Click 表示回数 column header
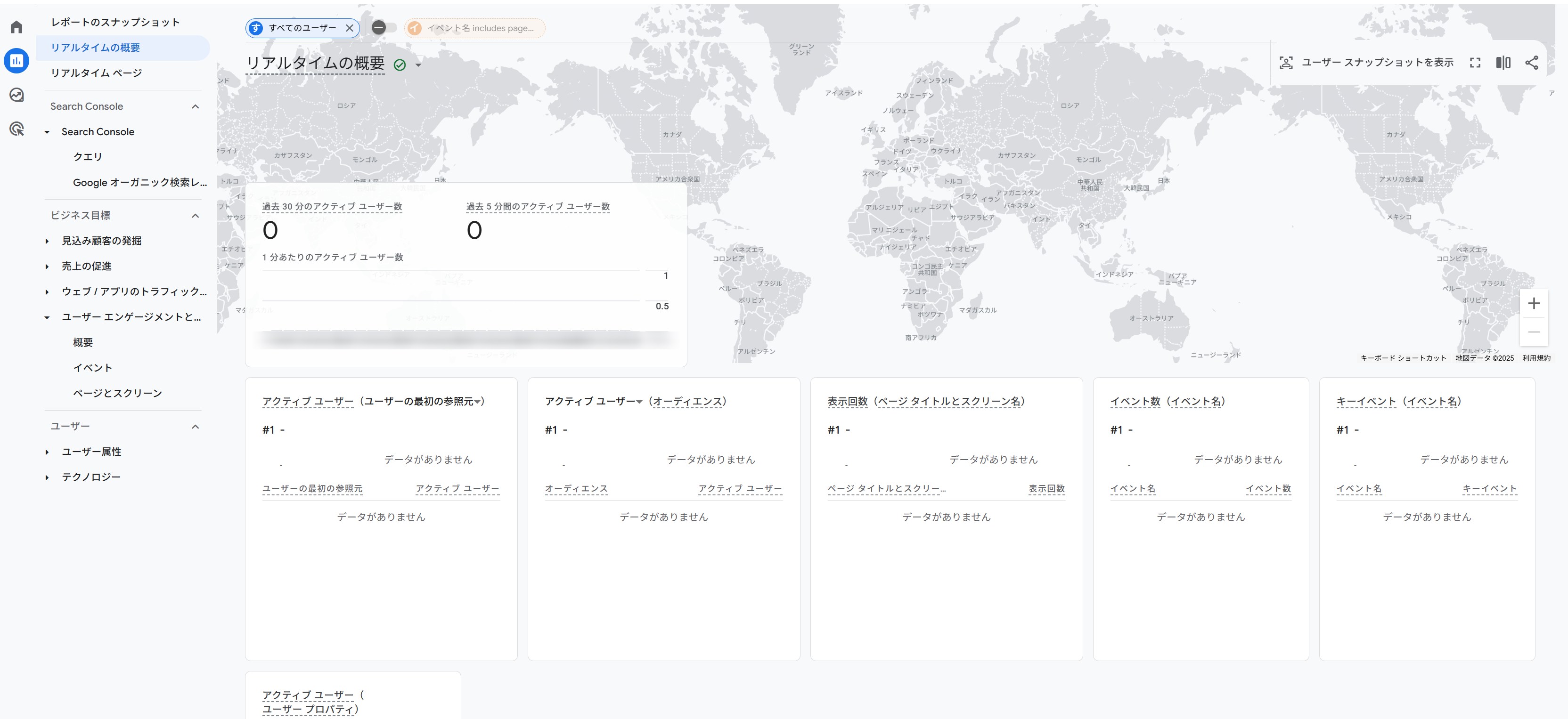Viewport: 1568px width, 719px height. [1046, 488]
